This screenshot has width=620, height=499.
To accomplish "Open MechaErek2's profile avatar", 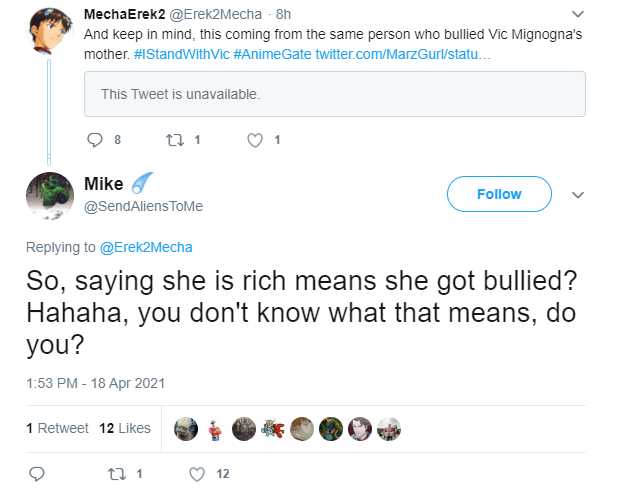I will point(50,31).
